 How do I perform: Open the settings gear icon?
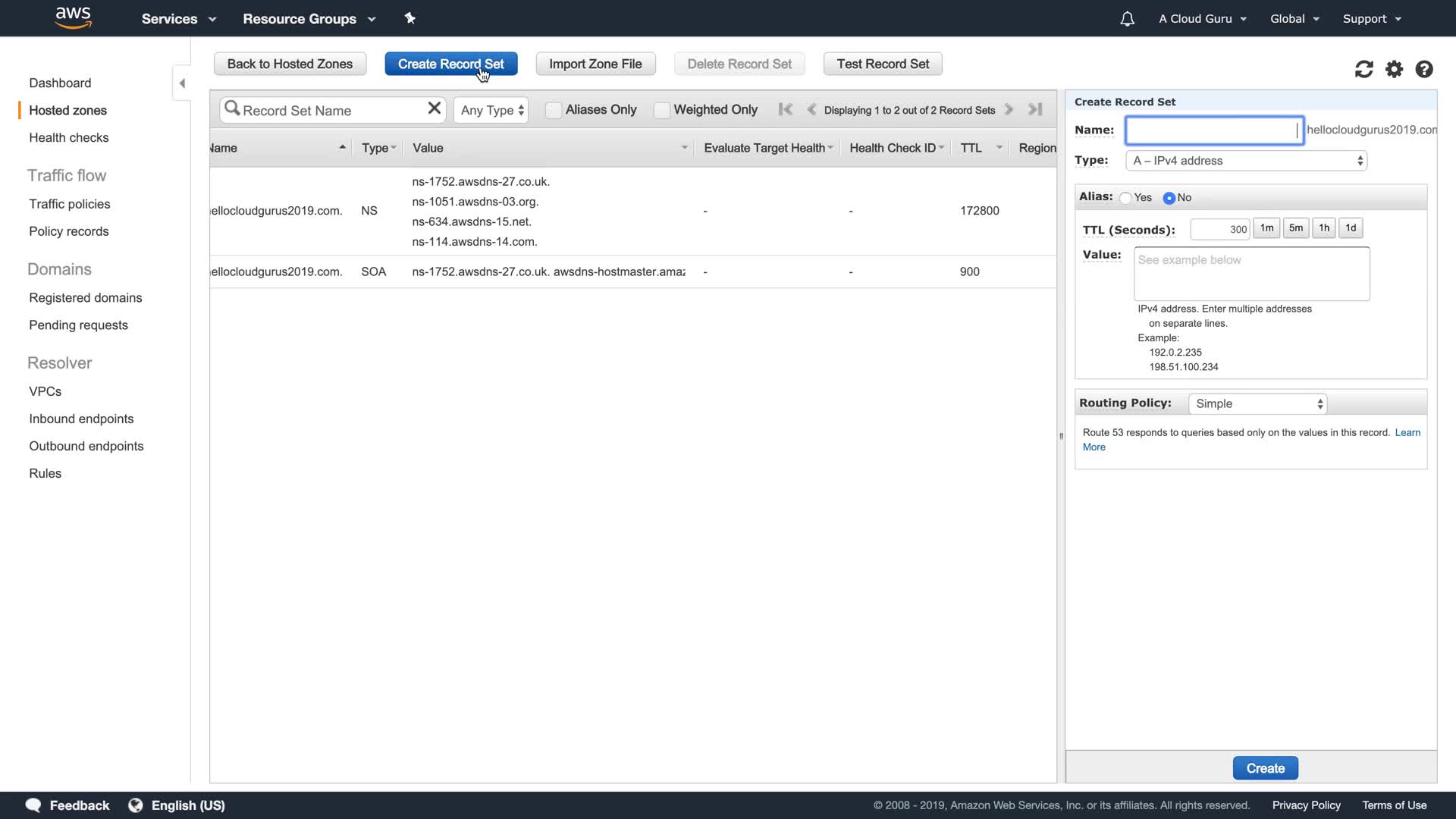click(1394, 70)
